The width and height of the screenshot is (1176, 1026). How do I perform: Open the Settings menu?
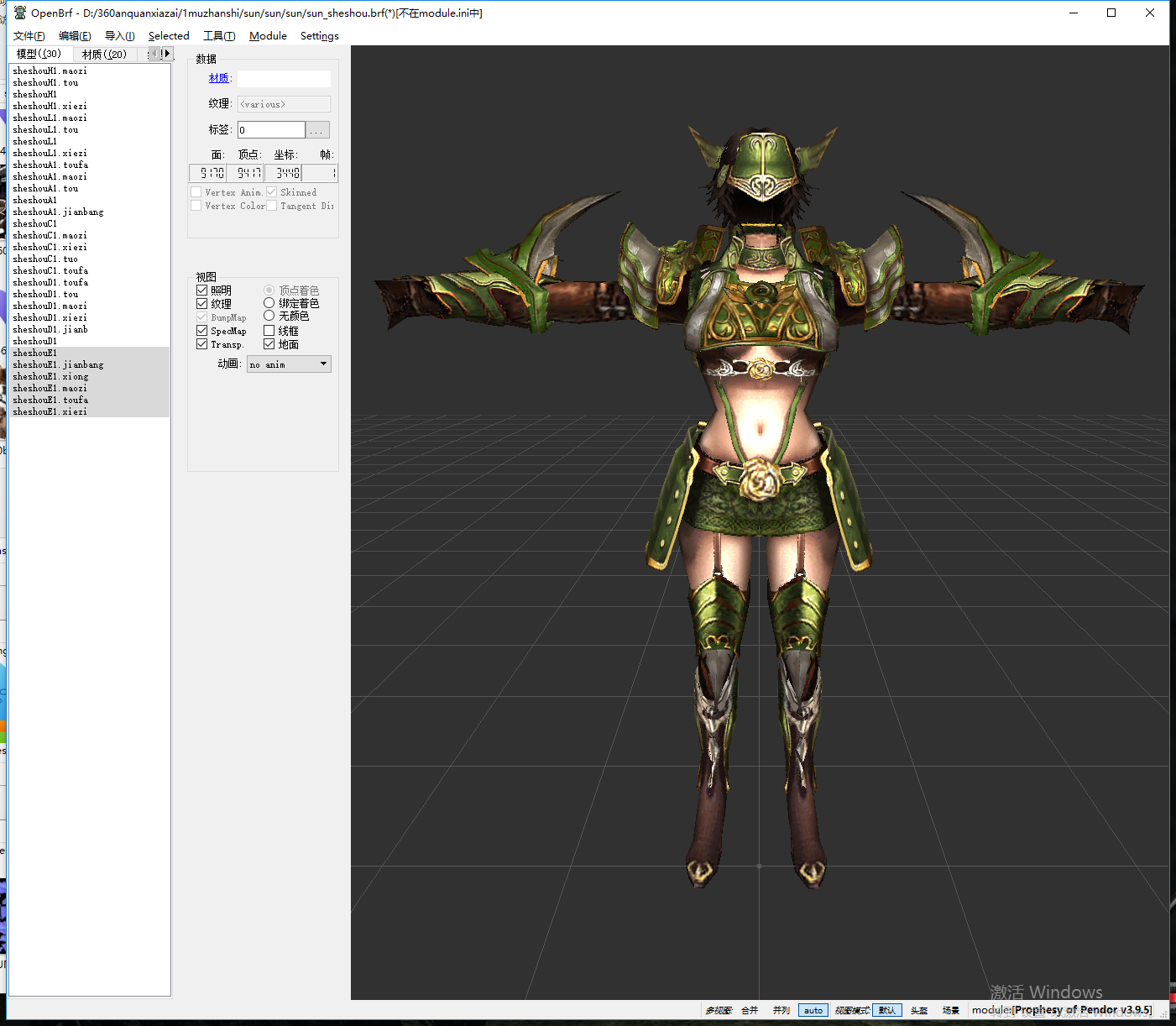click(320, 36)
